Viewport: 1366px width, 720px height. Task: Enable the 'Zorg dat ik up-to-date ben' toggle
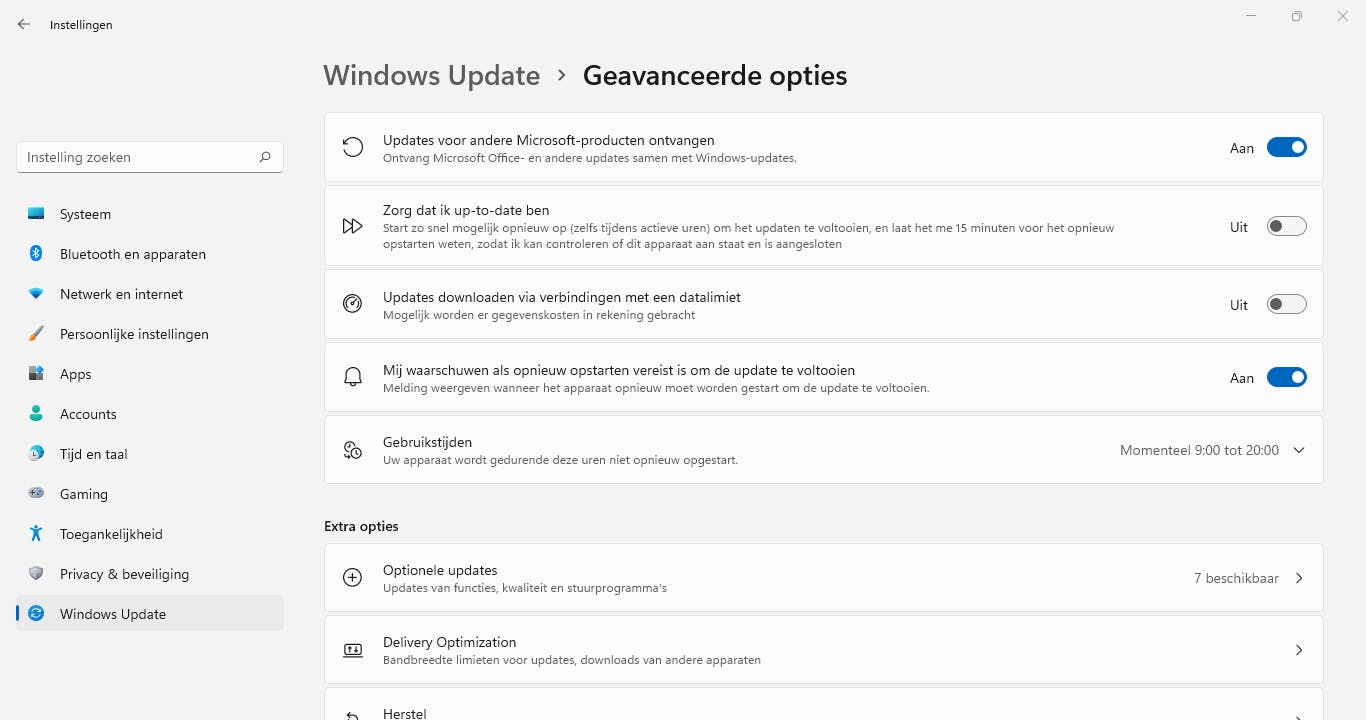coord(1286,226)
